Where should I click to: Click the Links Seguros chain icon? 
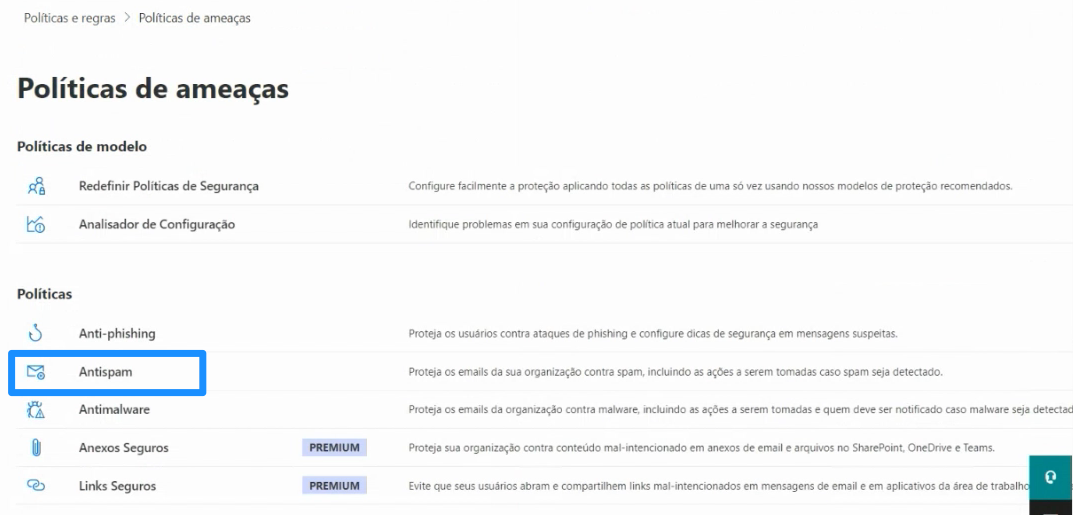click(36, 486)
